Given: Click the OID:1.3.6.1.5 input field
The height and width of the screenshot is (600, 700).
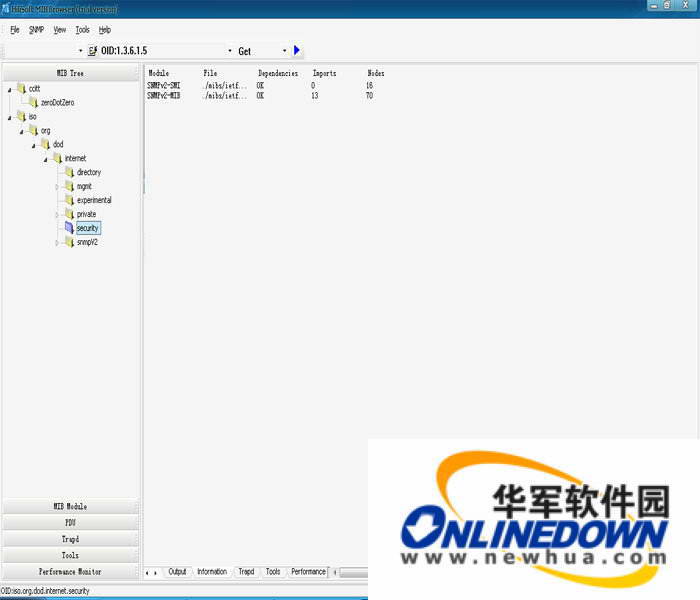Looking at the screenshot, I should 162,51.
